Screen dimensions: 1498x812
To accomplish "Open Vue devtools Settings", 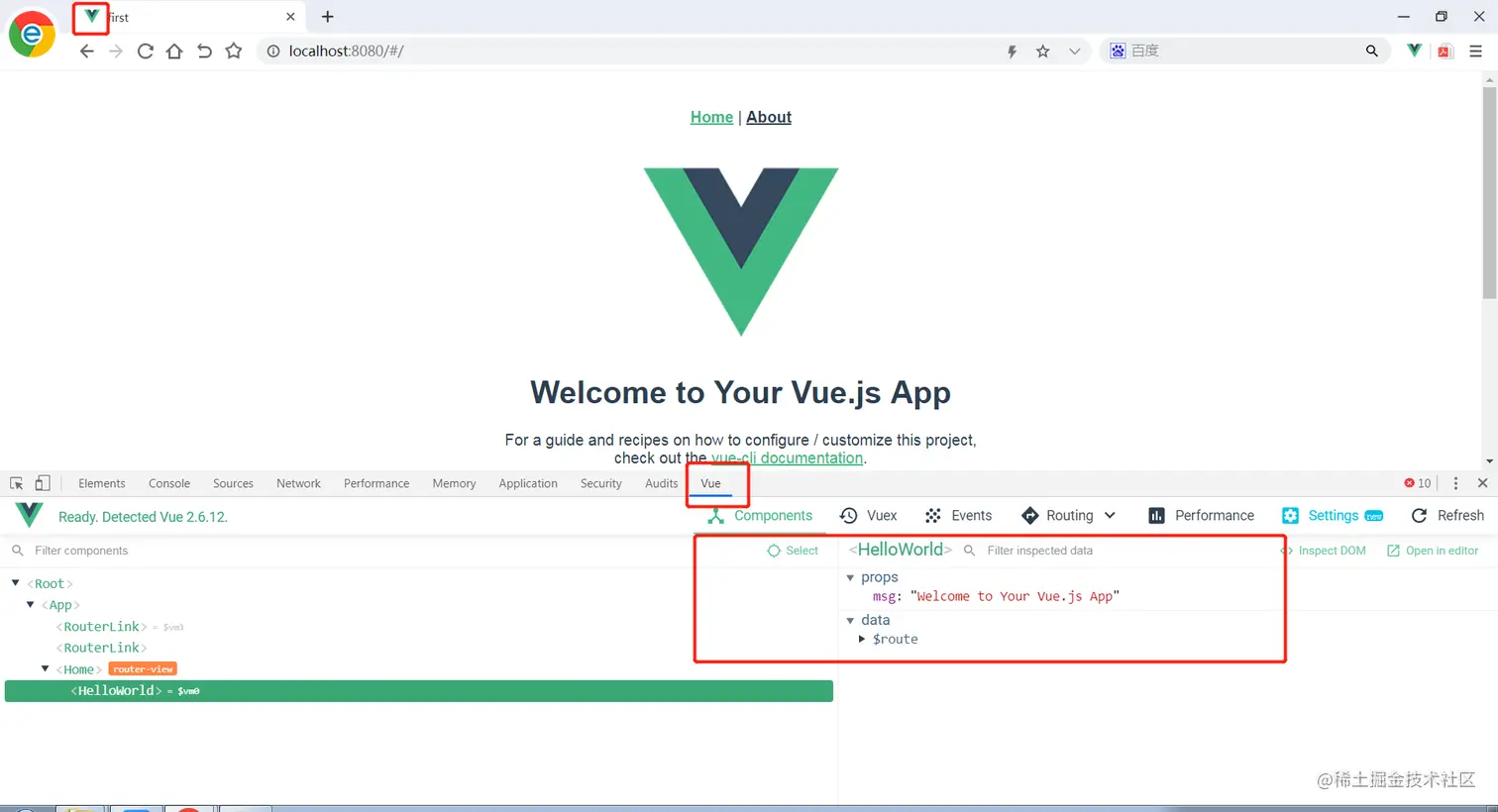I will click(1333, 516).
